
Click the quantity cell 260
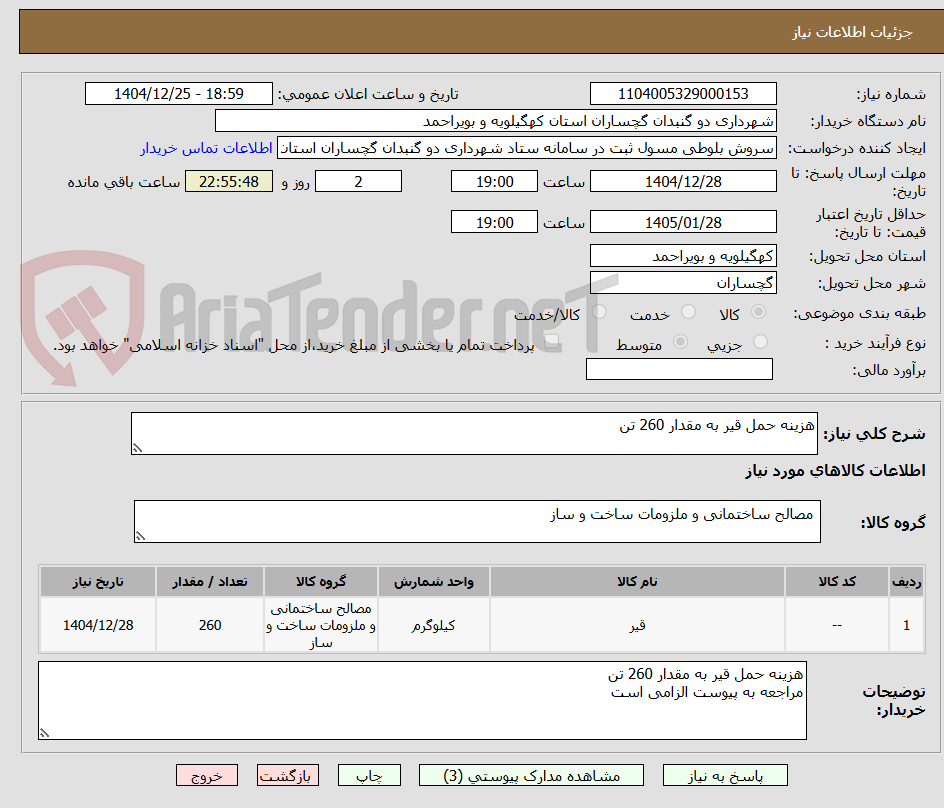[x=210, y=625]
